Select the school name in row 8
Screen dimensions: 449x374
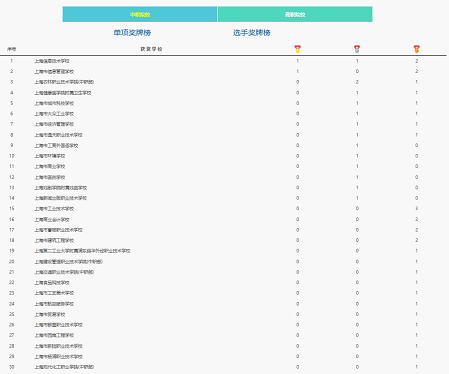[x=58, y=135]
